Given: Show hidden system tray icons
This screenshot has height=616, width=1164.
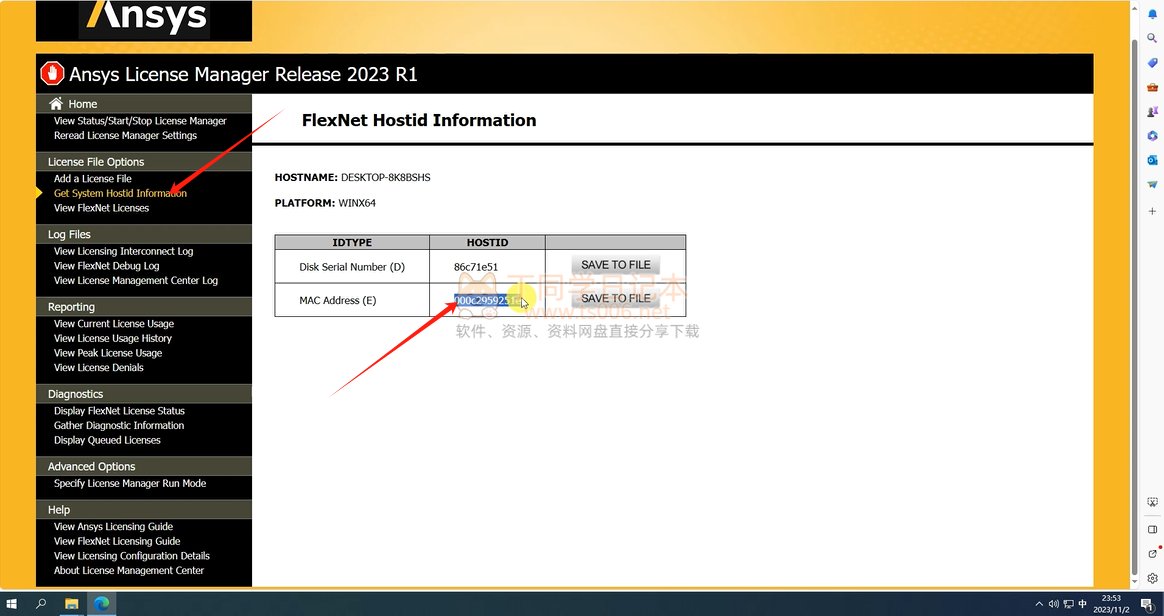Looking at the screenshot, I should [1039, 604].
